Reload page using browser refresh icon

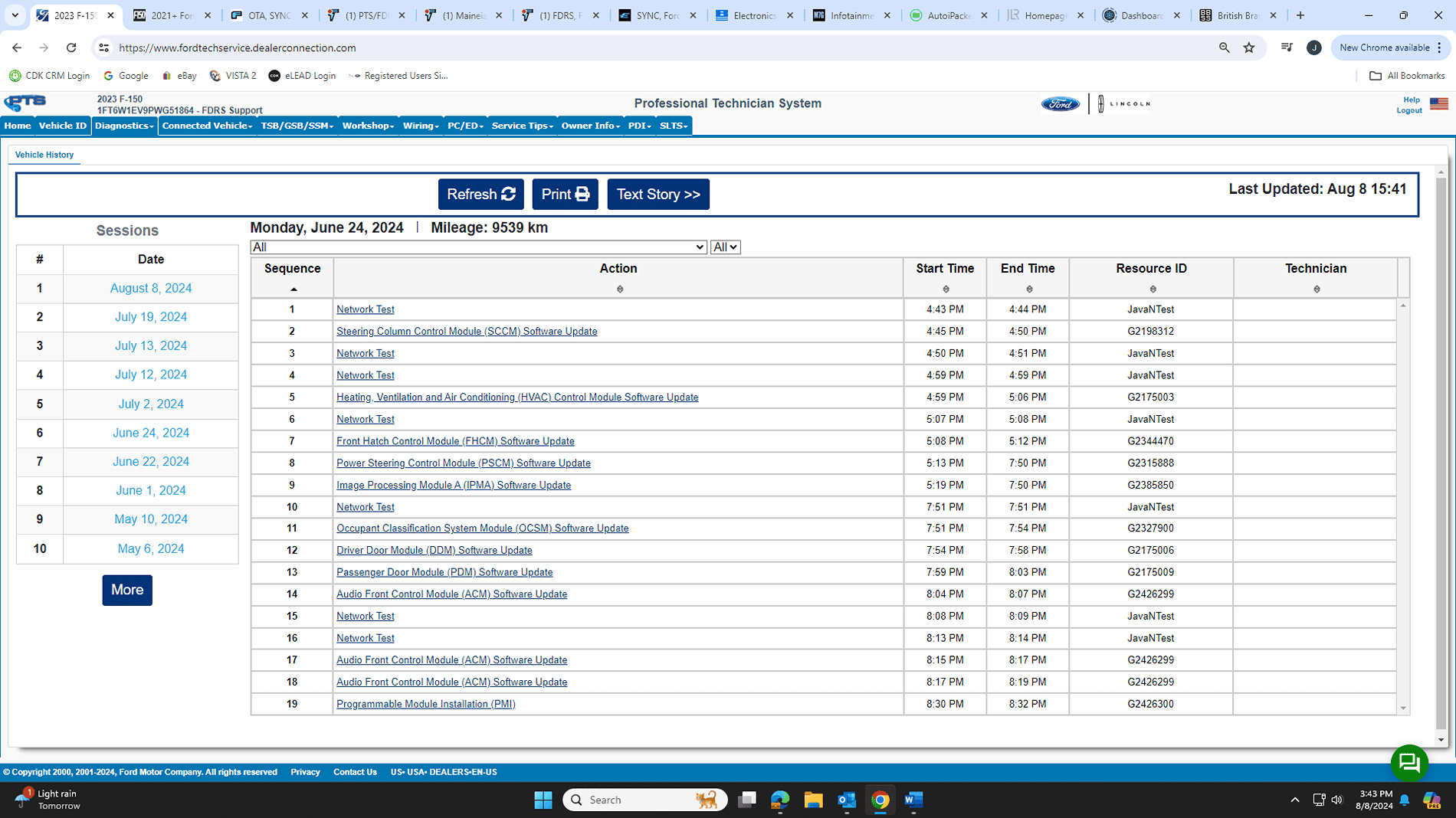click(71, 47)
